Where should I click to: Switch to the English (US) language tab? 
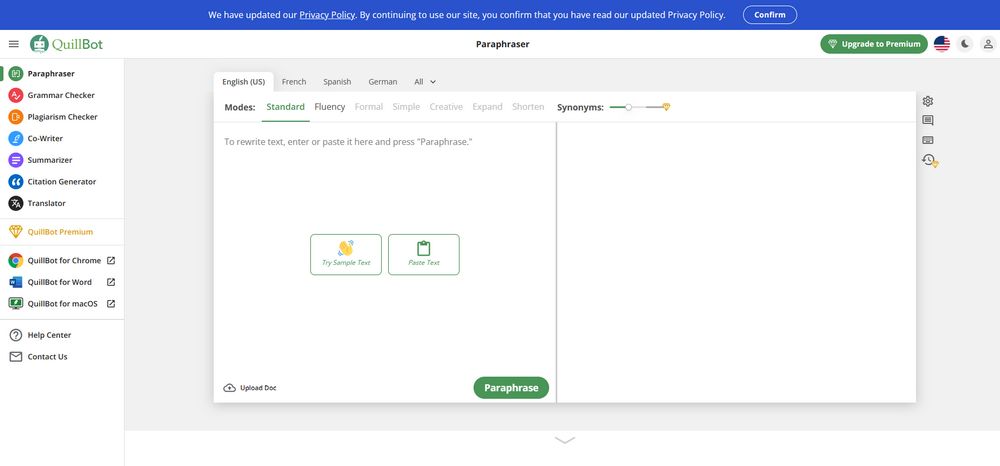(244, 82)
